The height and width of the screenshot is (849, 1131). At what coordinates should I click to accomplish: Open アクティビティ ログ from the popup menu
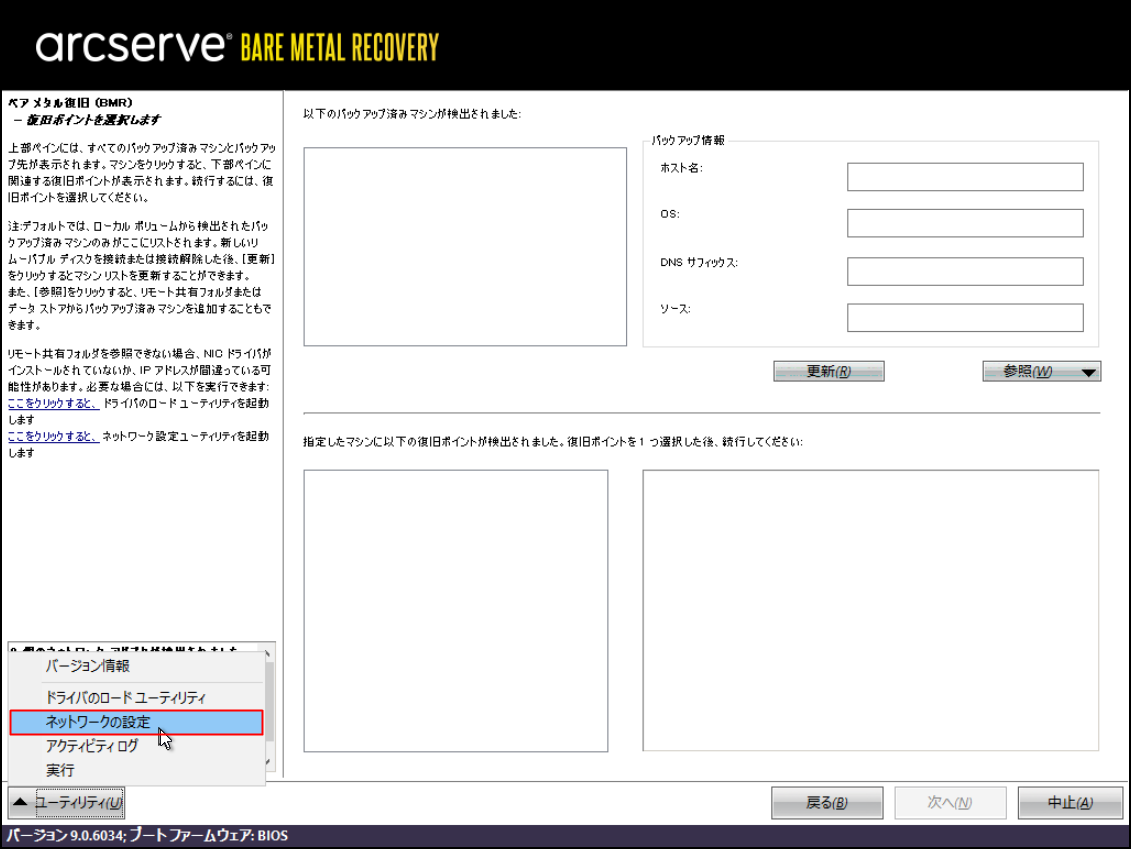click(x=92, y=746)
